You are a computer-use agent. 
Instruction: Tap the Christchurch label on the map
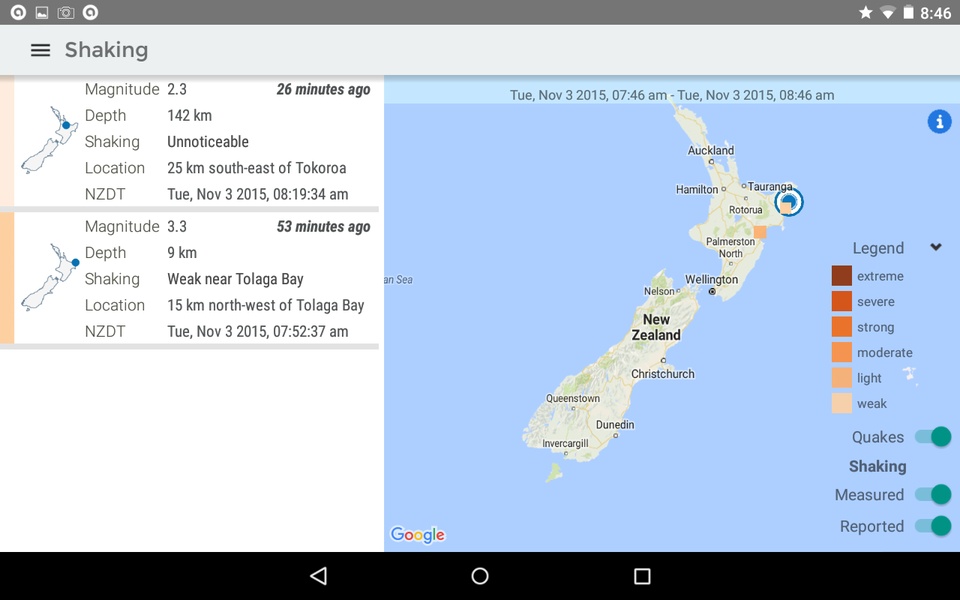pyautogui.click(x=663, y=373)
